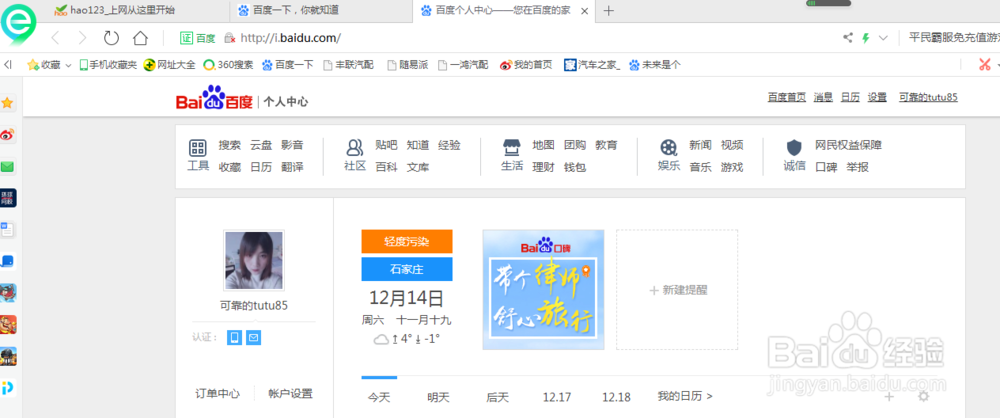
Task: Open sidebar green mail icon
Action: [x=8, y=167]
